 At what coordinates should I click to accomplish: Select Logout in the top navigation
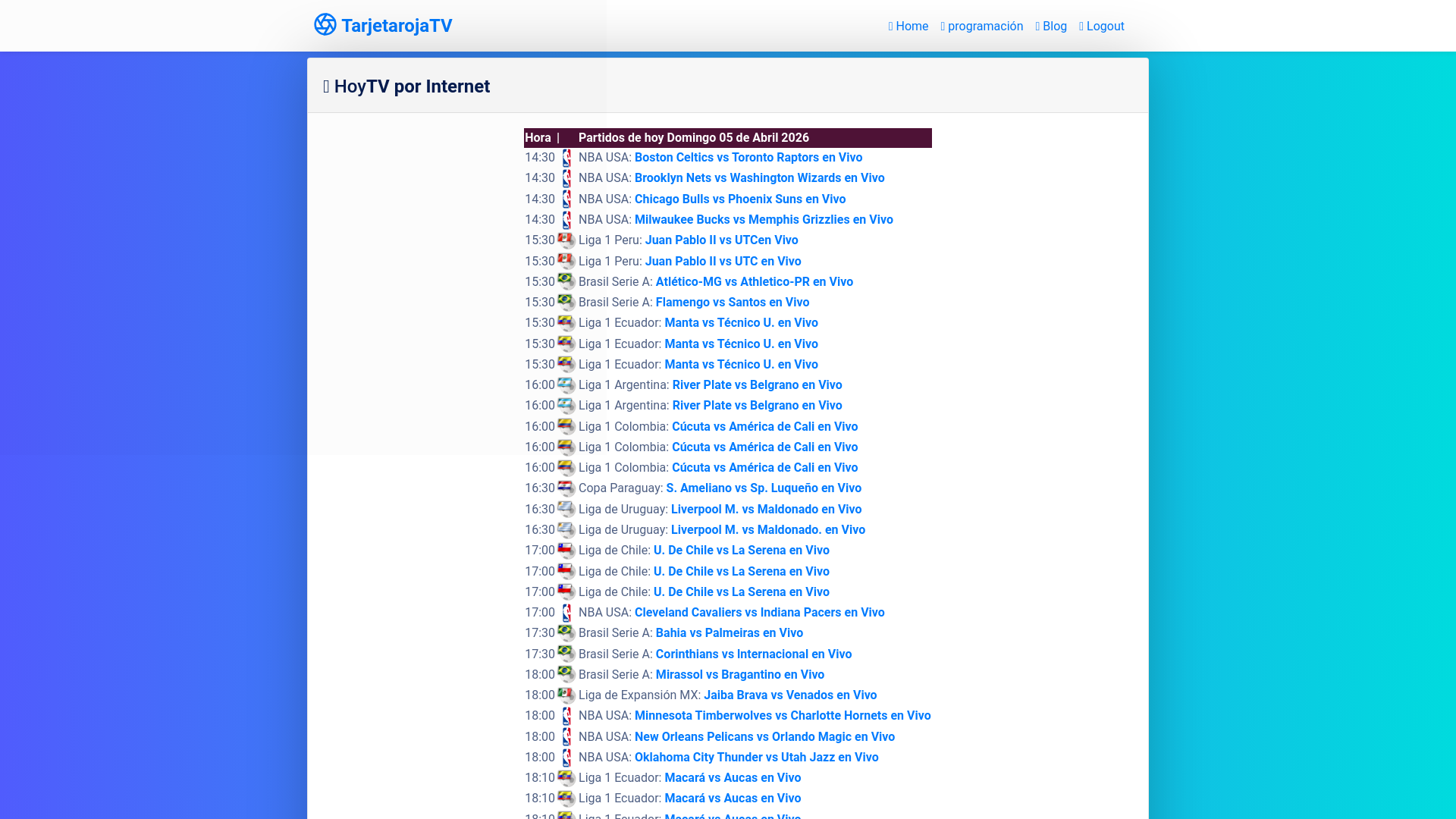pos(1102,27)
